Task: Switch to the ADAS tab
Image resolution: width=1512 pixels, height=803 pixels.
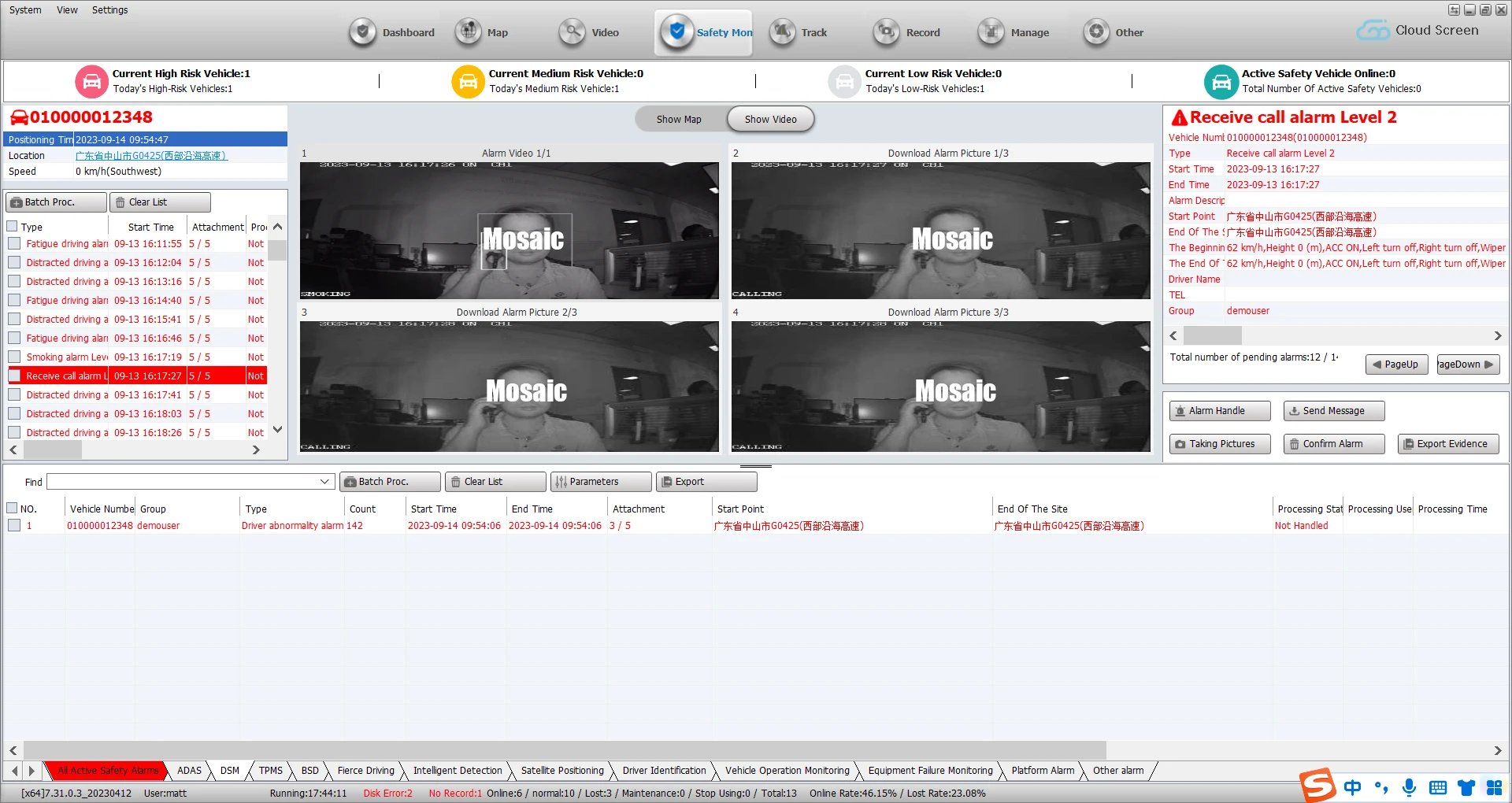Action: pos(189,771)
